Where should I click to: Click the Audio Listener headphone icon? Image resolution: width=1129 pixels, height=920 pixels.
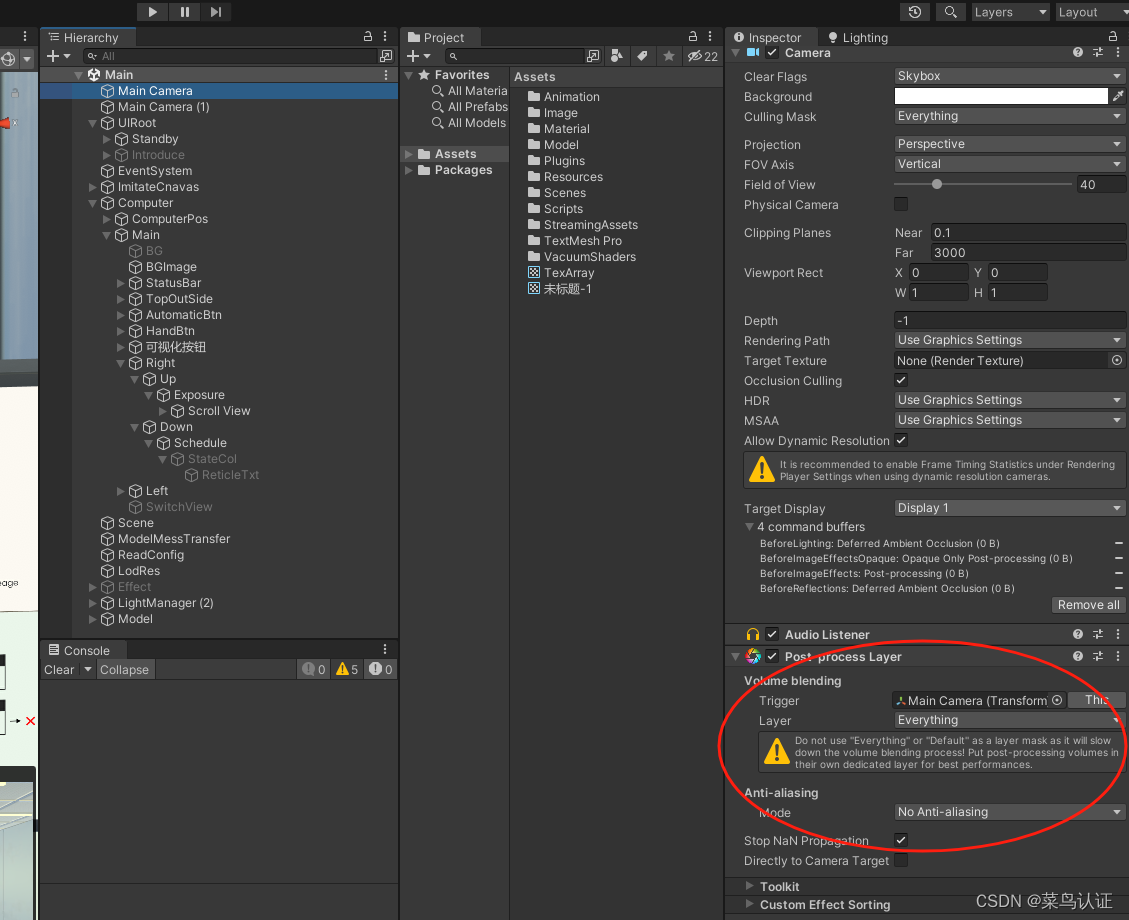(x=752, y=634)
